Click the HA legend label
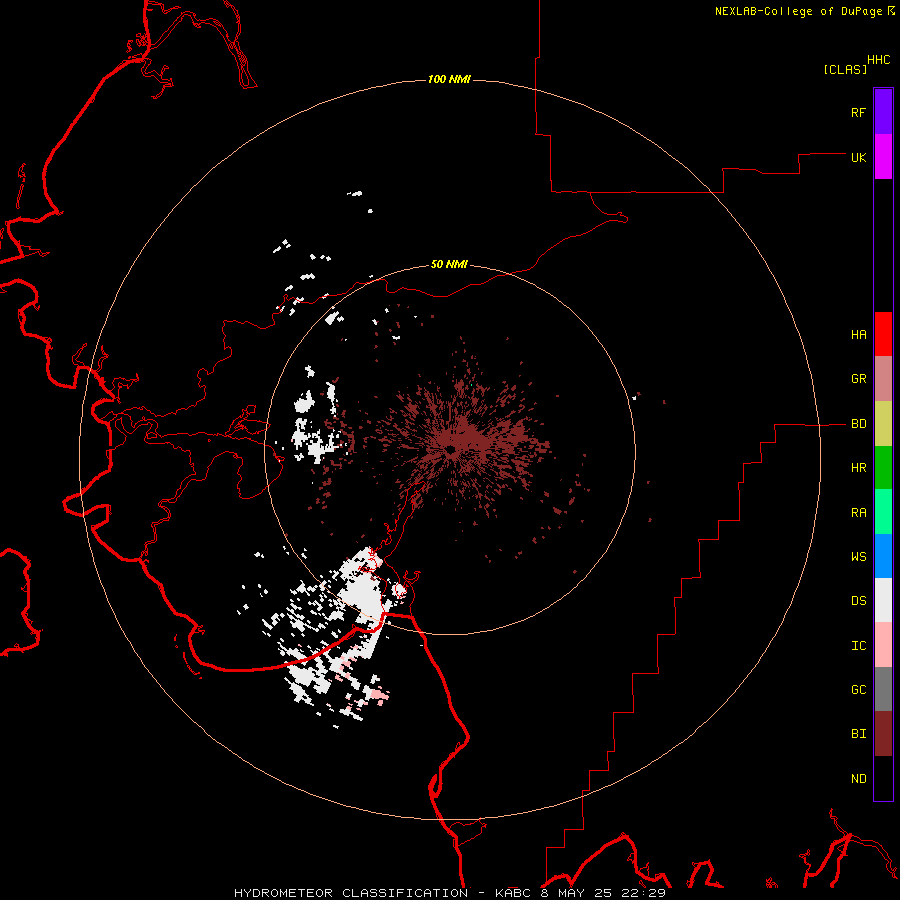Screen dimensions: 900x900 click(858, 335)
